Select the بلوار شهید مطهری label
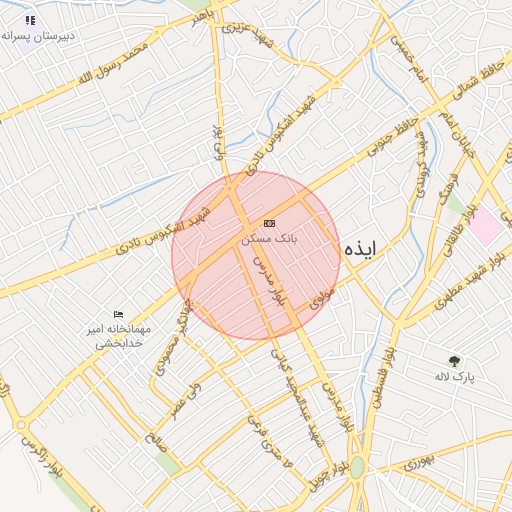 pyautogui.click(x=468, y=280)
